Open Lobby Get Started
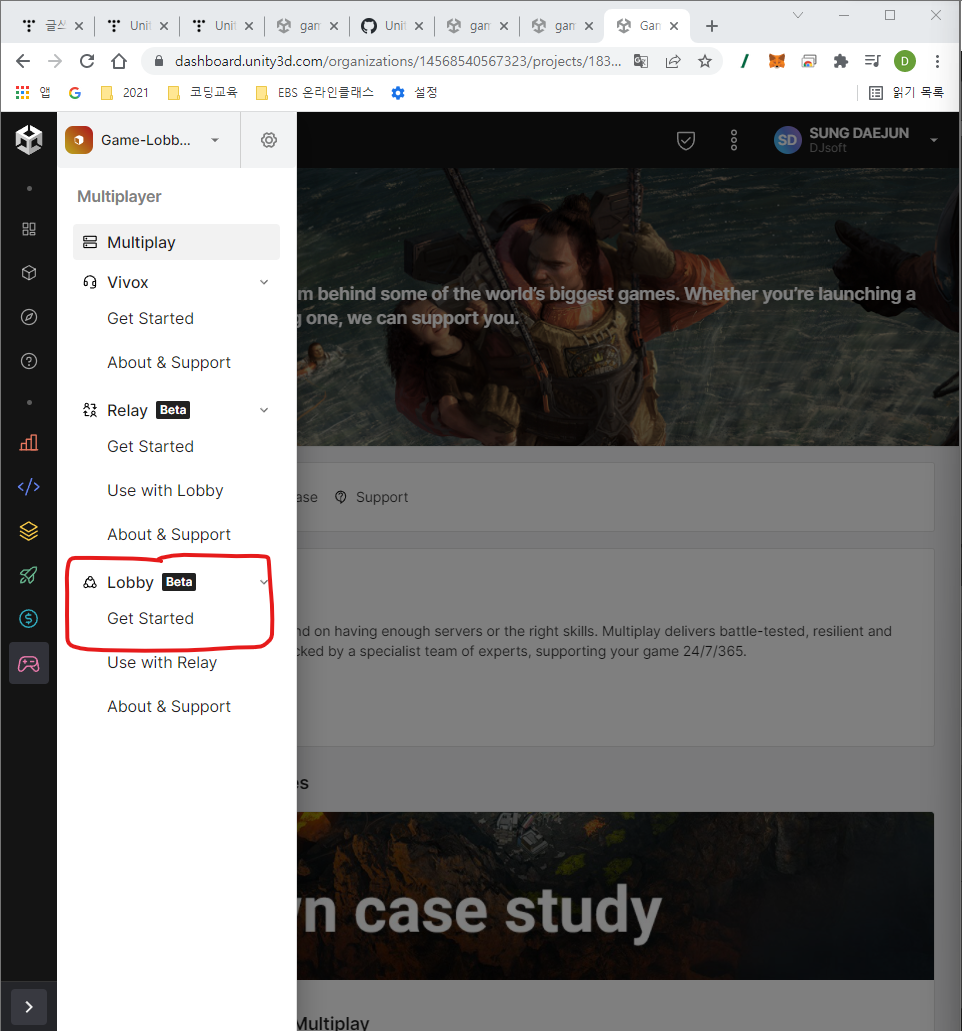 tap(151, 619)
